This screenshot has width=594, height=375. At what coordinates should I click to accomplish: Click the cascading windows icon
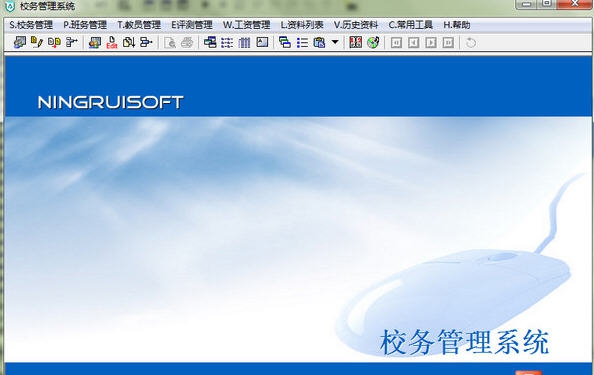pyautogui.click(x=285, y=42)
